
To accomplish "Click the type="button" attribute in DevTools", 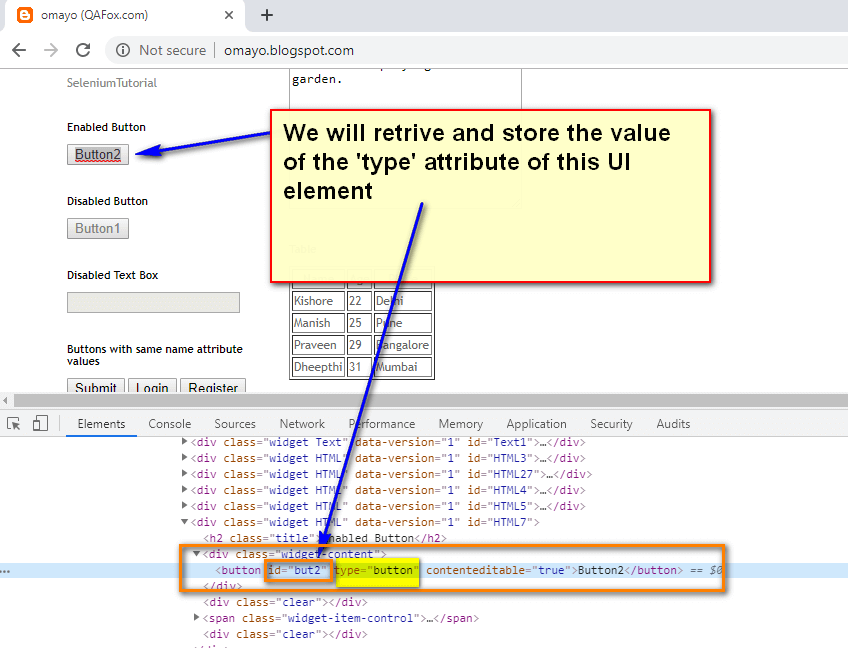I will [377, 570].
